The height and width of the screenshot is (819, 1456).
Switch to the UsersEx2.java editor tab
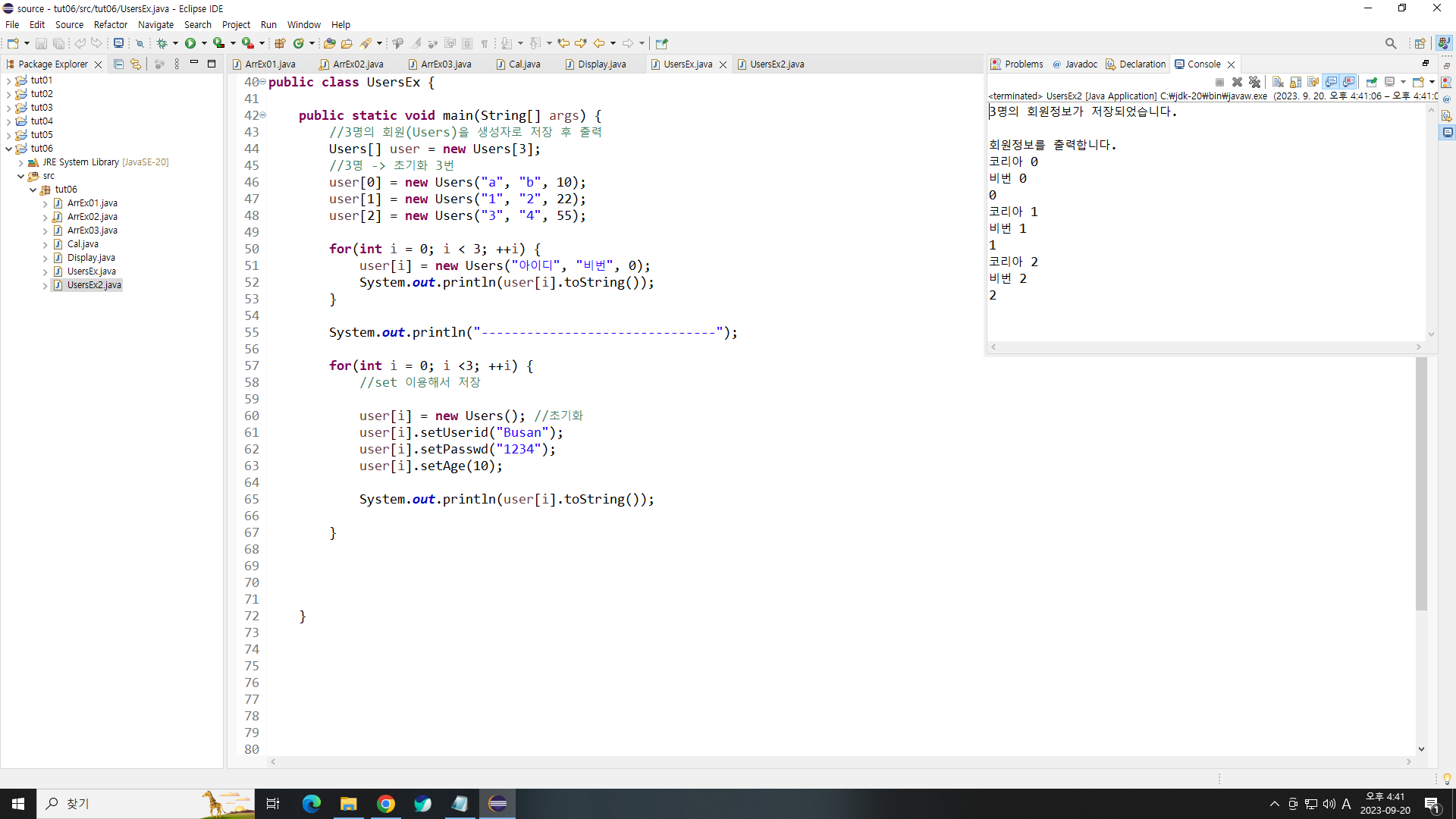click(x=777, y=64)
